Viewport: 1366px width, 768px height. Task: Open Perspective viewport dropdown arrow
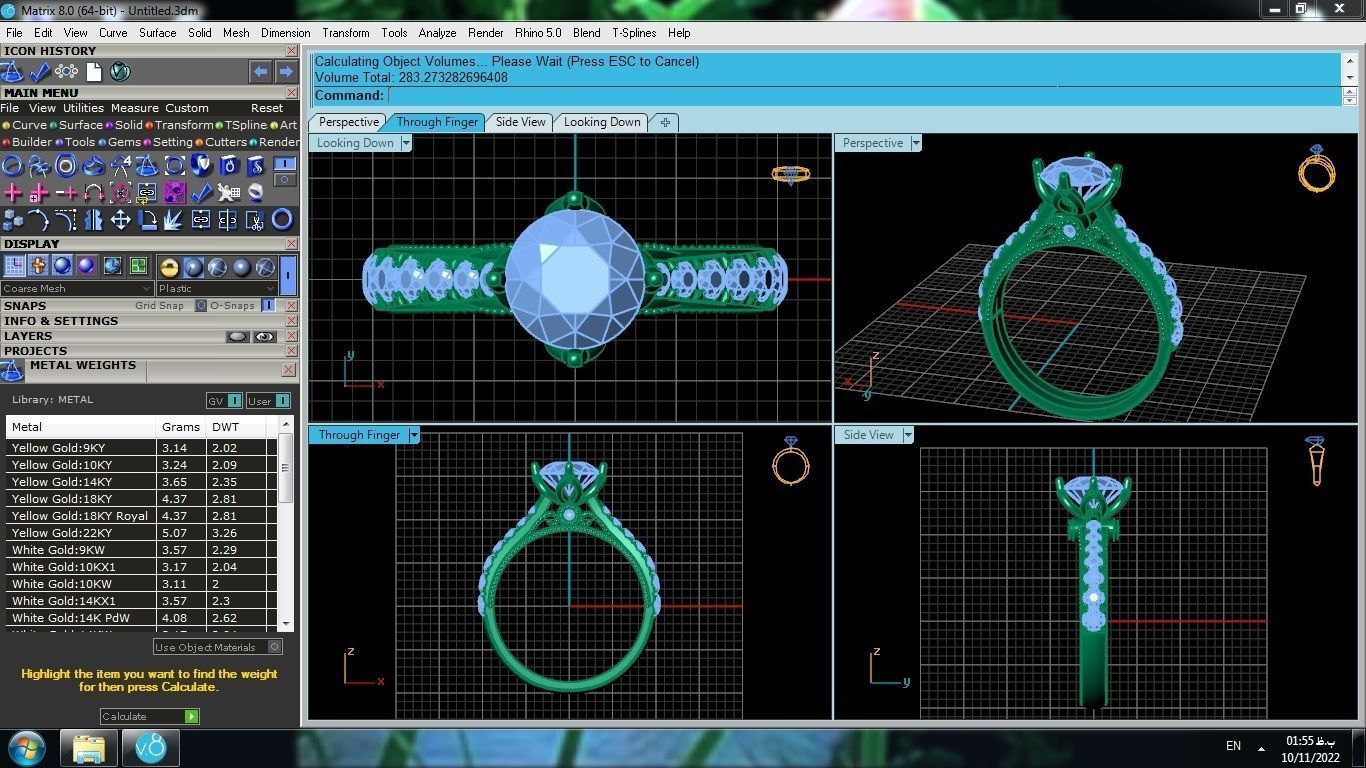click(x=916, y=143)
